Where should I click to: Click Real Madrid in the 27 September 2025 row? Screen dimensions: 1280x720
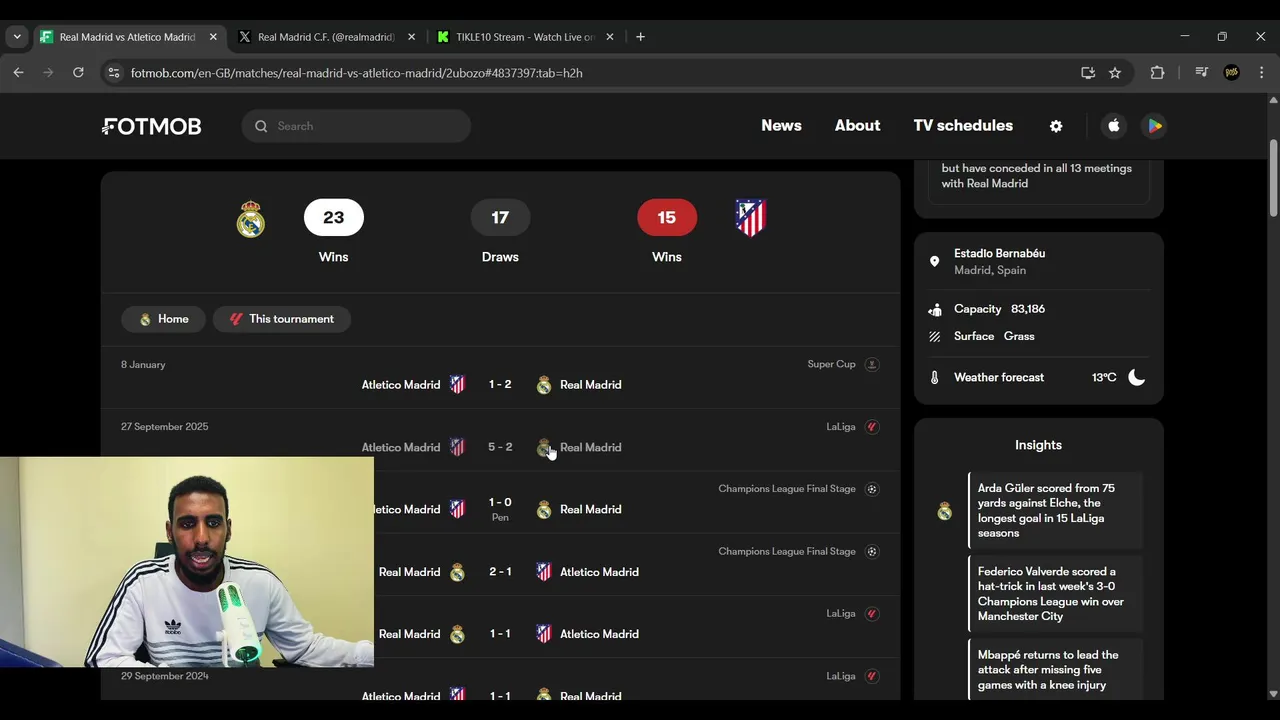coord(591,447)
